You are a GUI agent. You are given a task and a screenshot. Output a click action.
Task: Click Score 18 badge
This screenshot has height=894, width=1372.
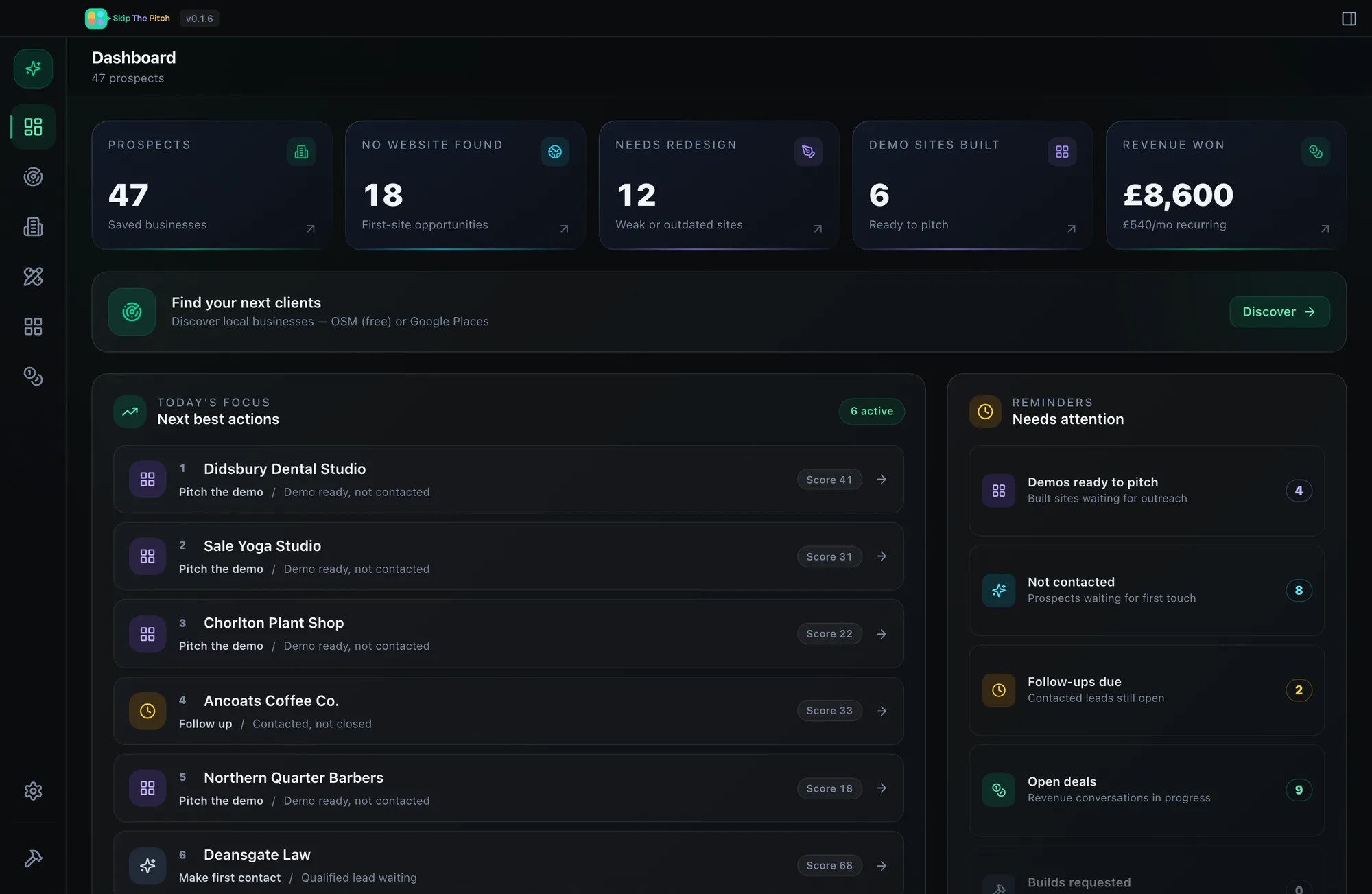(x=829, y=788)
